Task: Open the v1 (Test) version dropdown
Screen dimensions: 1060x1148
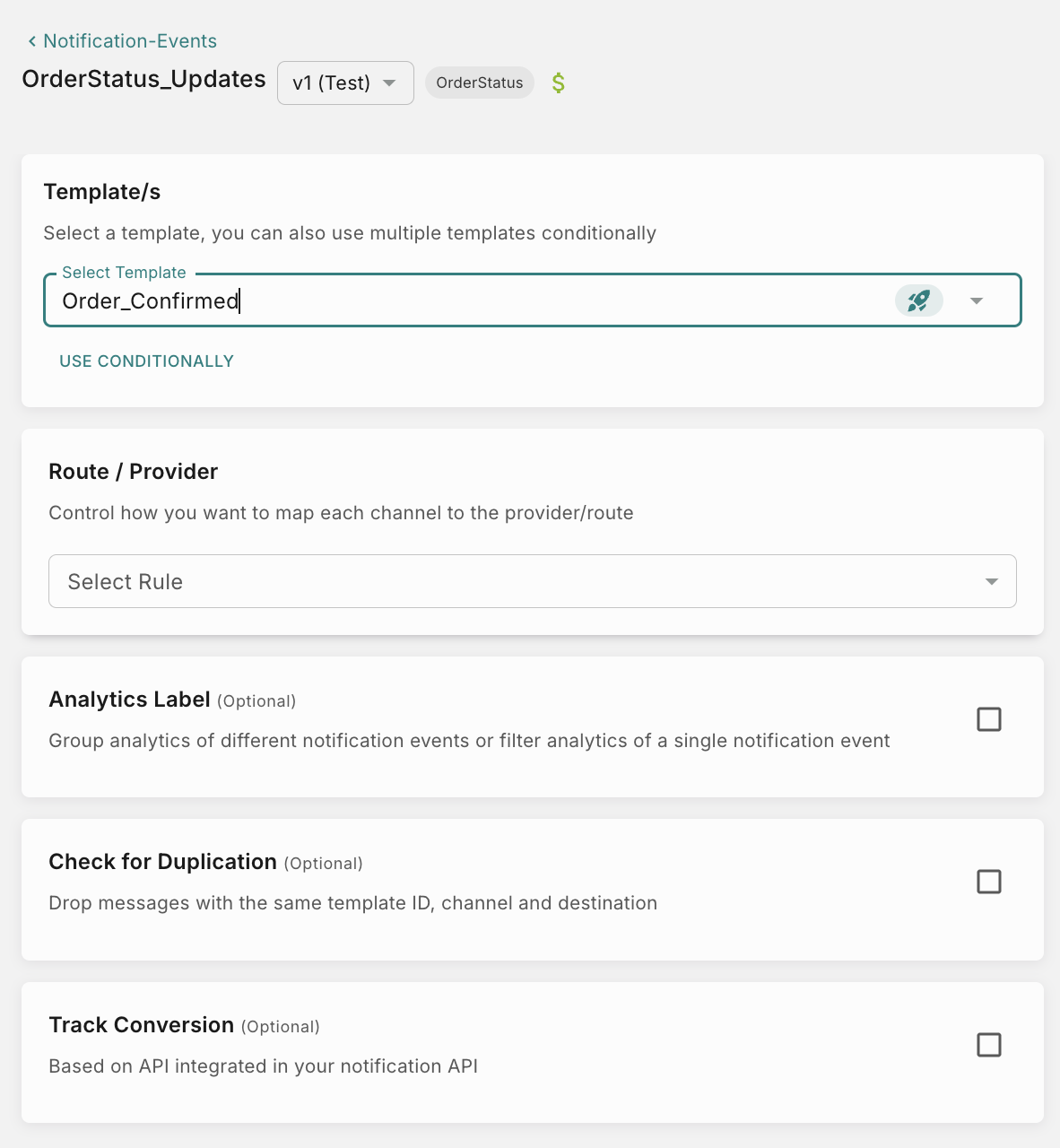Action: coord(345,83)
